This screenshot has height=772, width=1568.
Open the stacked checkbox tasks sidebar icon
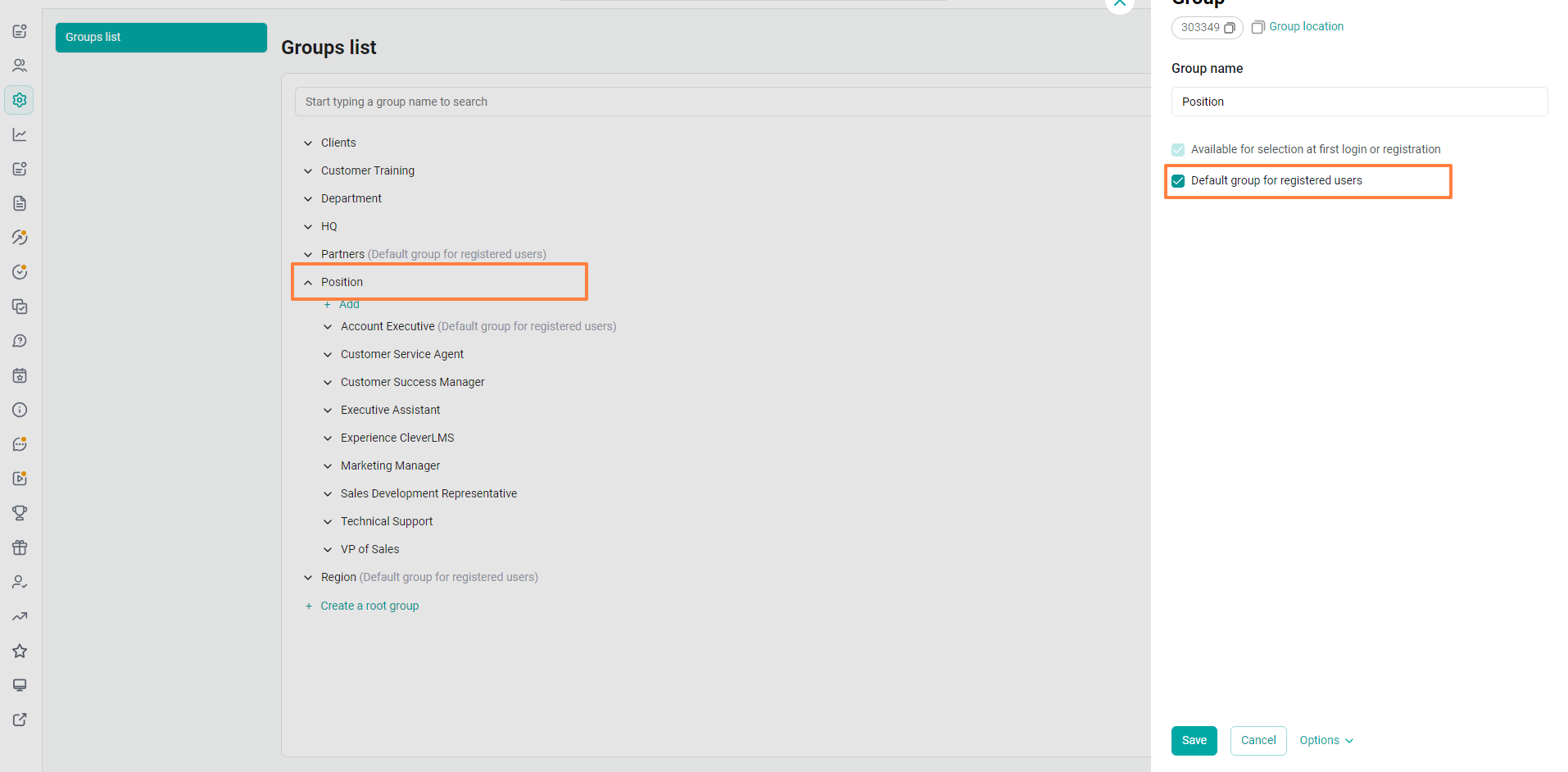tap(20, 307)
